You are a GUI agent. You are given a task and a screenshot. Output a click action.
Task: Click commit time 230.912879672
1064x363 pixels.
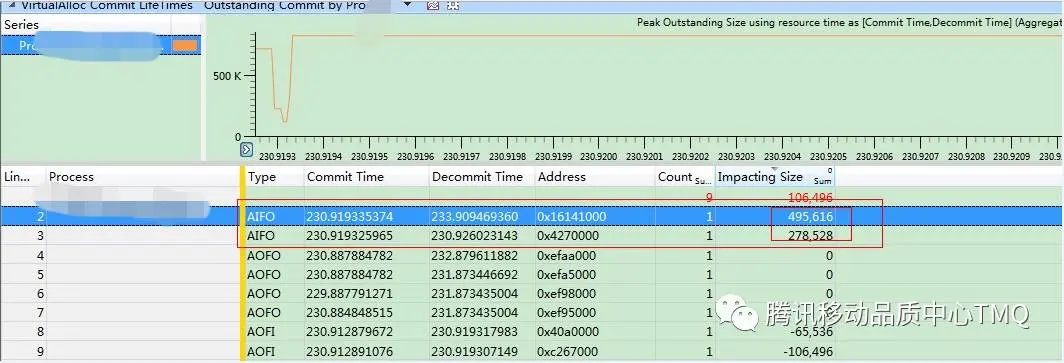tap(349, 332)
